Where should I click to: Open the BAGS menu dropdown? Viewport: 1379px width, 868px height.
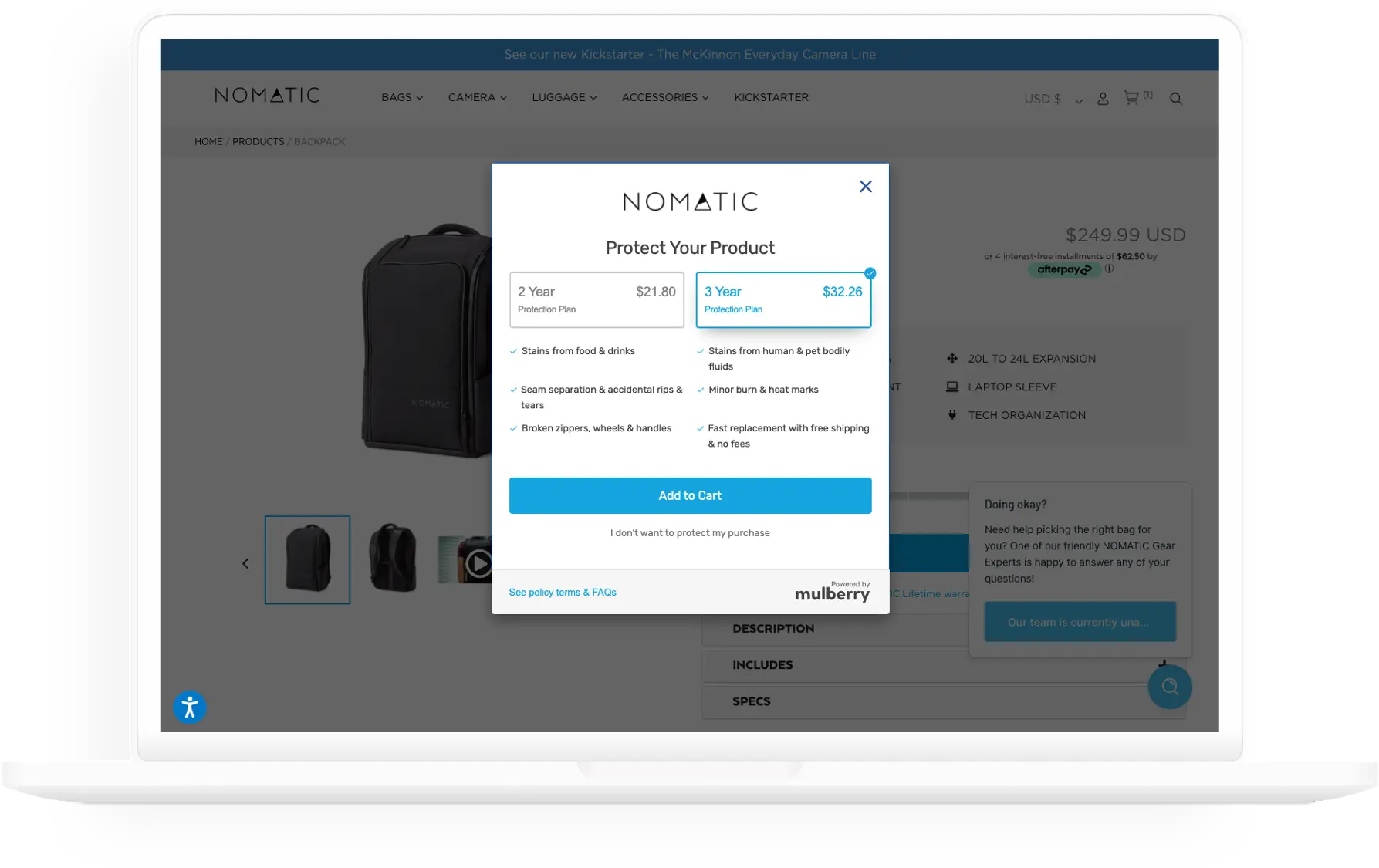click(402, 97)
